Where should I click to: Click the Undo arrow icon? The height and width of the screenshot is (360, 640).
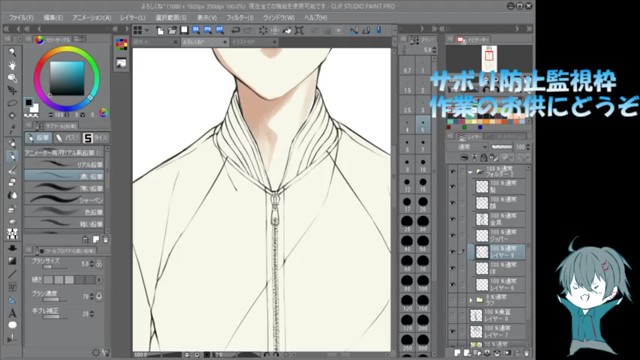(x=236, y=30)
